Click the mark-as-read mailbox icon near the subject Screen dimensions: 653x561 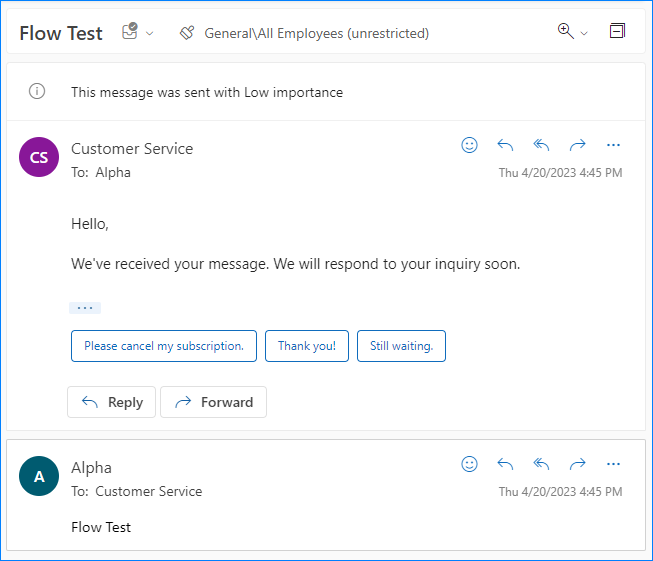coord(130,31)
